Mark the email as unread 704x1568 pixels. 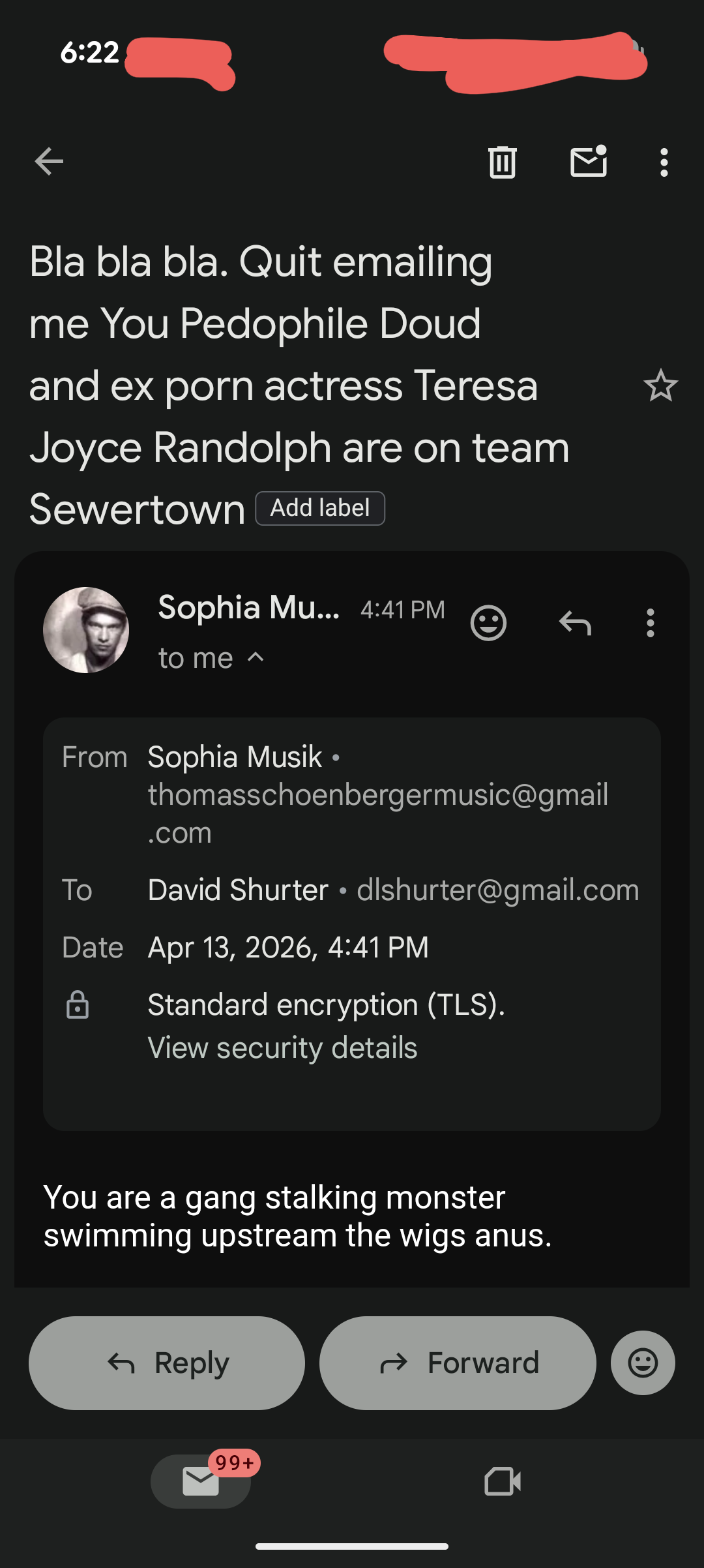click(x=589, y=162)
